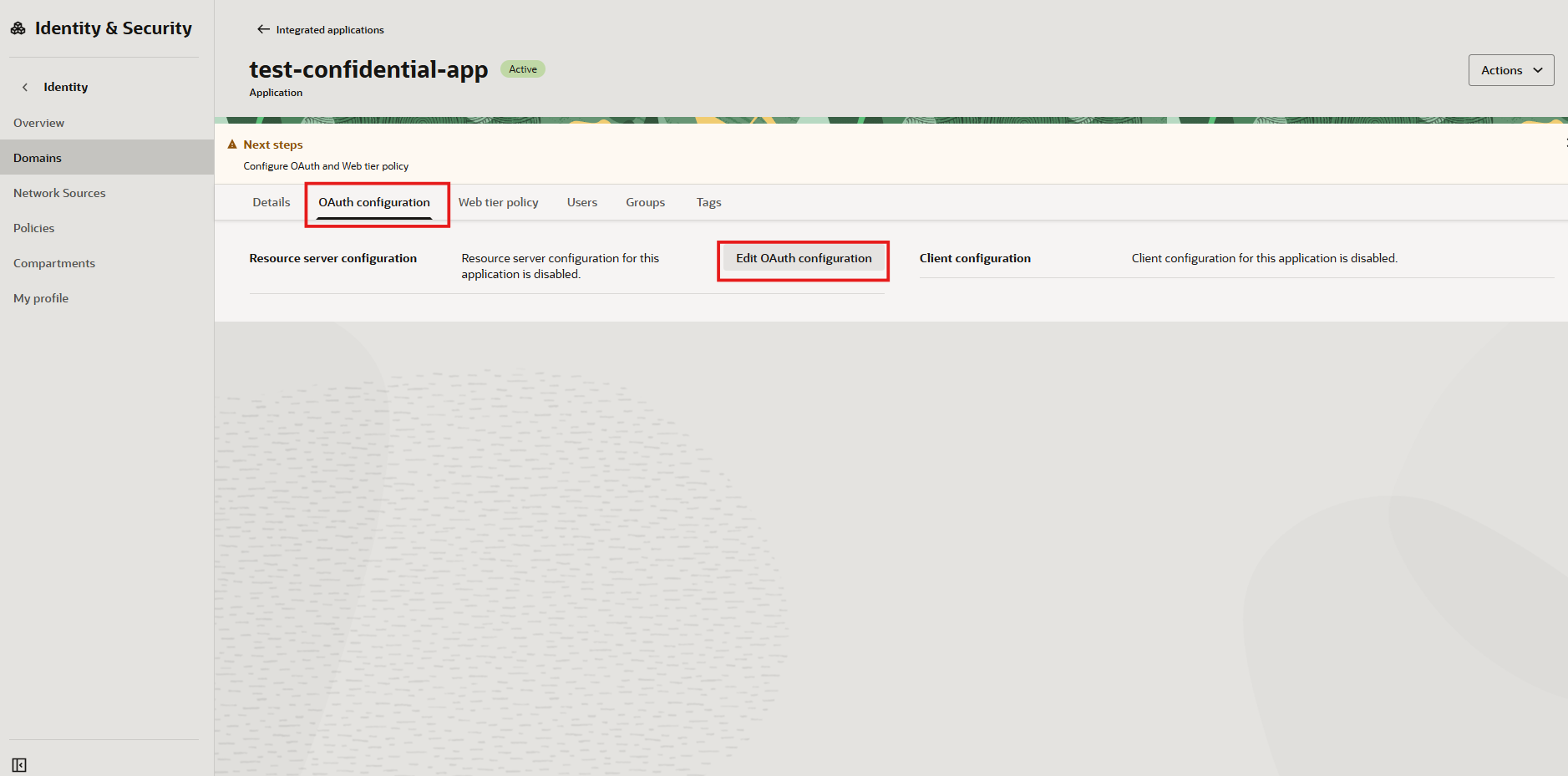The height and width of the screenshot is (776, 1568).
Task: Collapse the sidebar with the bottom panel icon
Action: [x=19, y=765]
